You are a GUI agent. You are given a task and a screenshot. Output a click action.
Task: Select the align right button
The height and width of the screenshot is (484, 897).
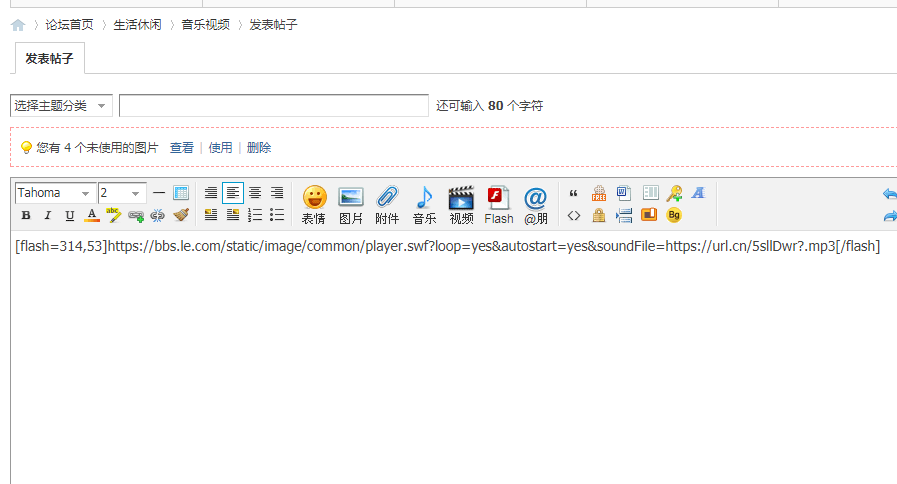[x=277, y=193]
